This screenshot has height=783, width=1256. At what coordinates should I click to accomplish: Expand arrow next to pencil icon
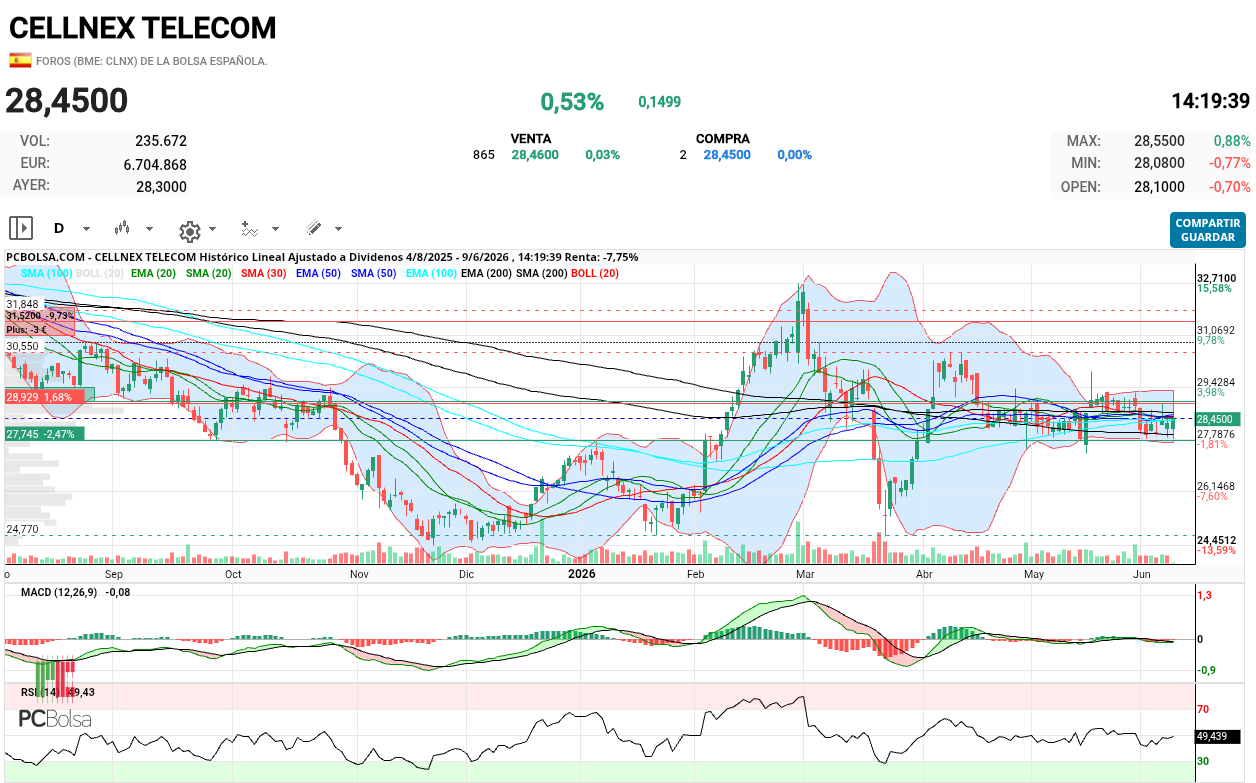(x=339, y=229)
